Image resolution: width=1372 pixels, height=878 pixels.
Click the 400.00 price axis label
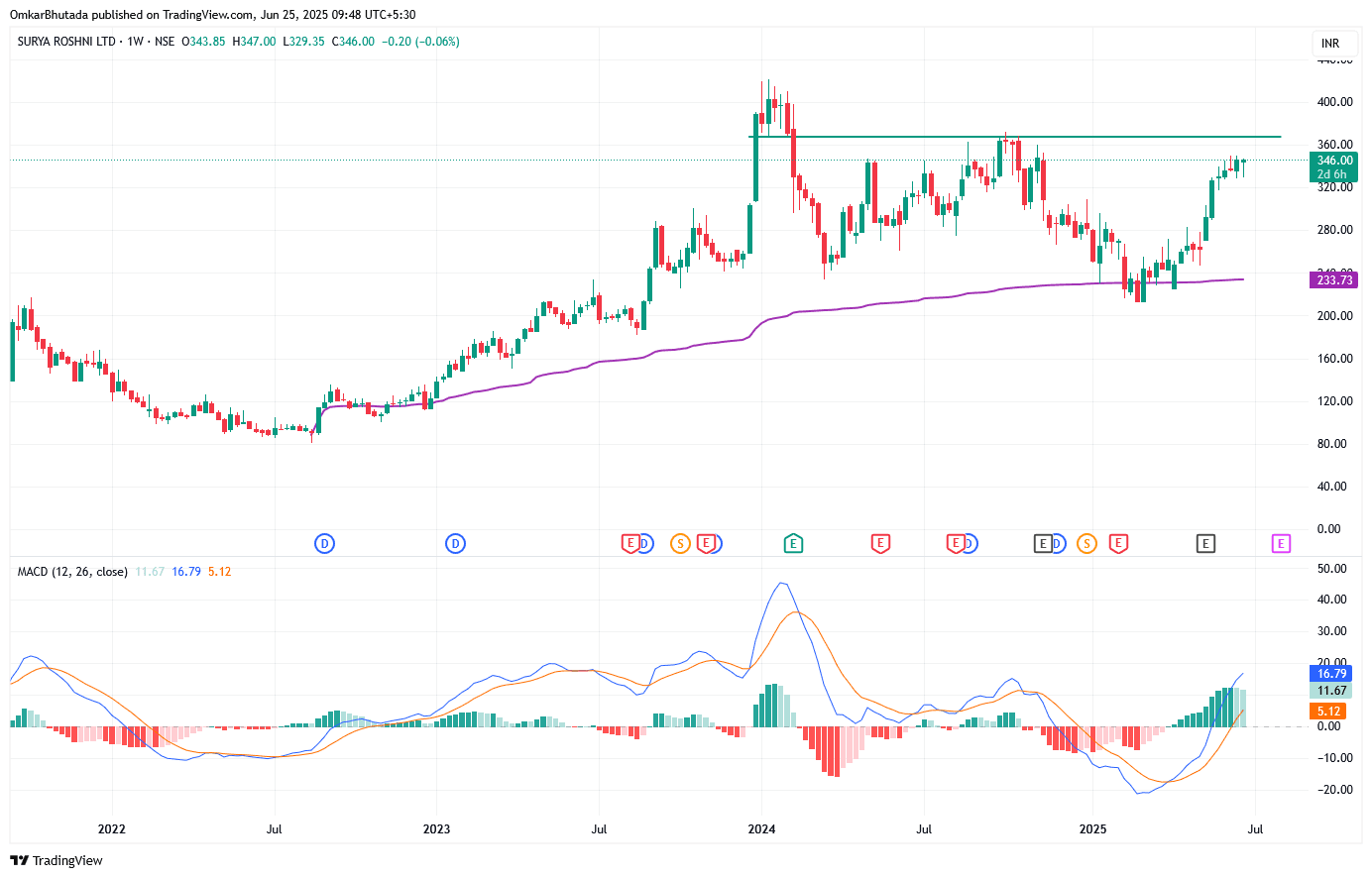[x=1334, y=102]
